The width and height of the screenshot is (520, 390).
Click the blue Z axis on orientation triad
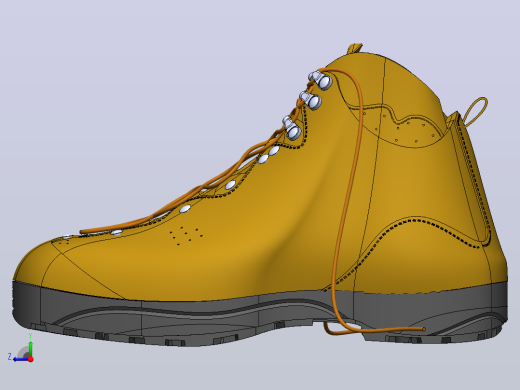(x=21, y=359)
